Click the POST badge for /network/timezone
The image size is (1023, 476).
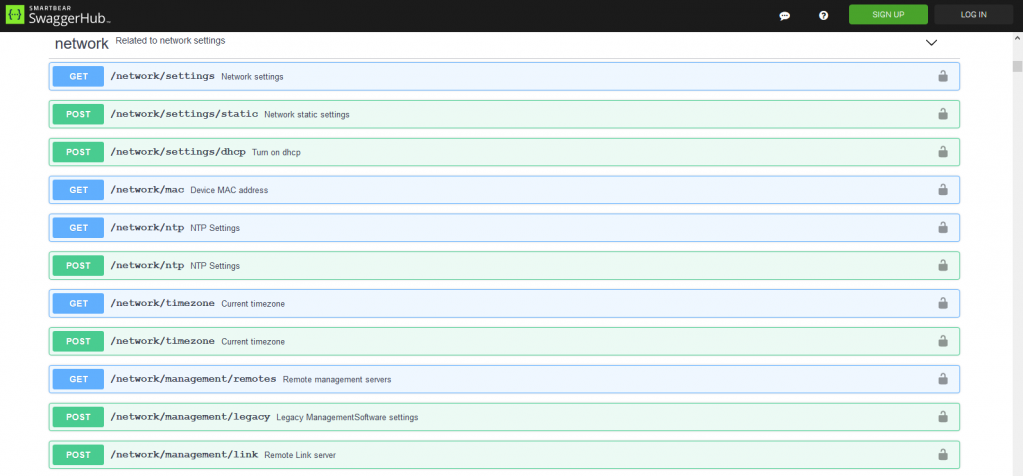(x=78, y=341)
